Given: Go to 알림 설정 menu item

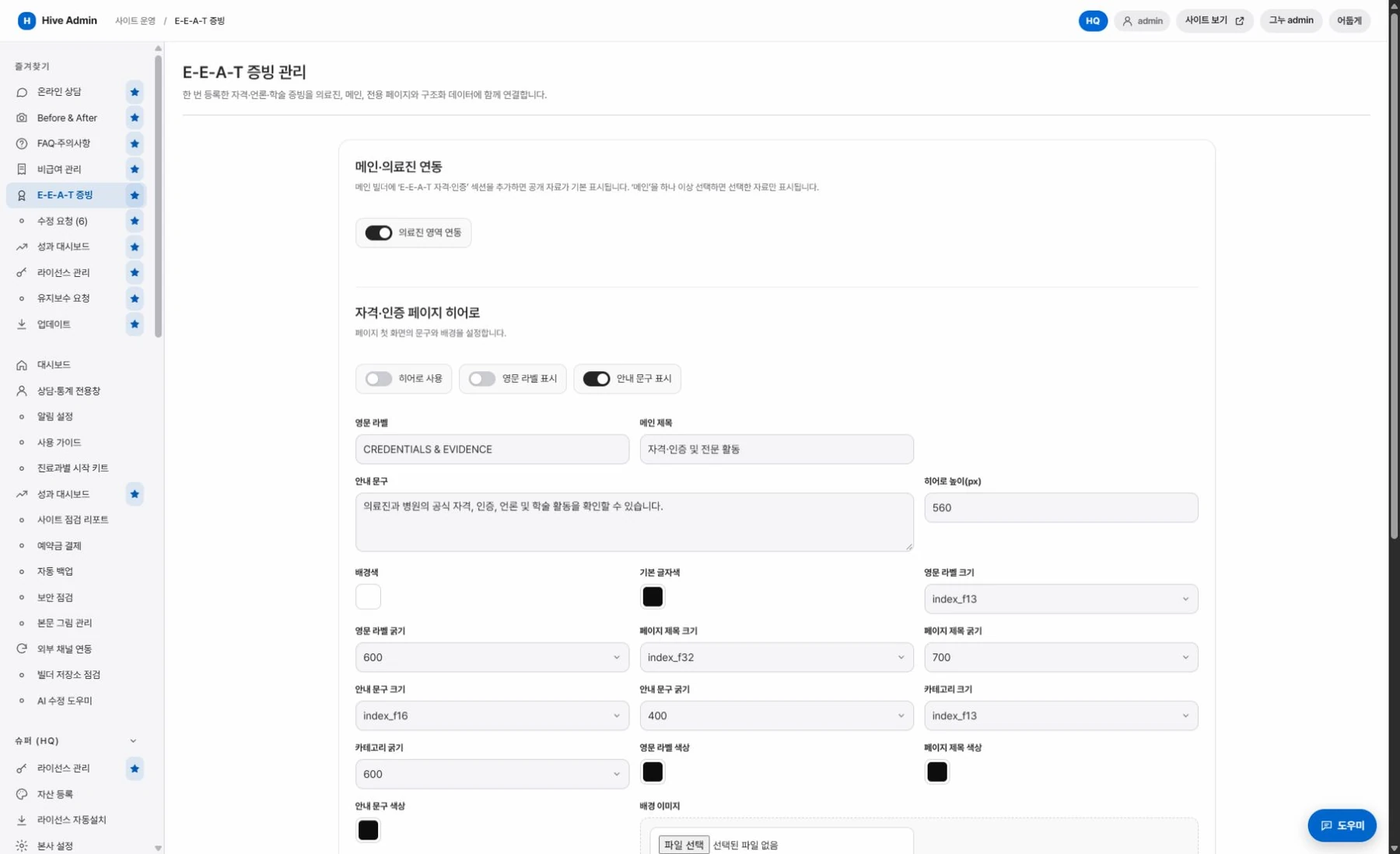Looking at the screenshot, I should click(x=55, y=417).
